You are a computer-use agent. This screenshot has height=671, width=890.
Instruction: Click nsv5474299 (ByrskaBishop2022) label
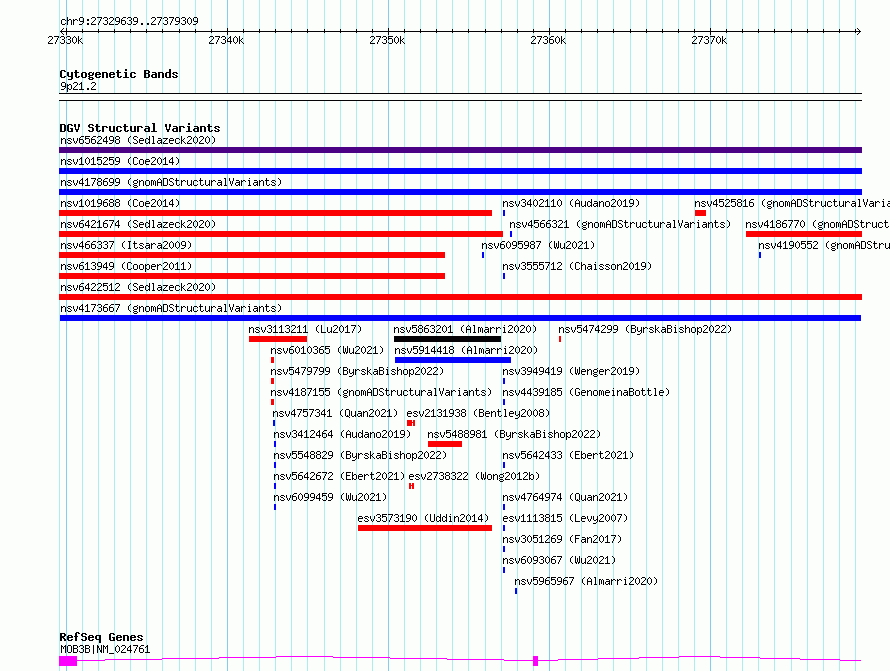click(x=645, y=329)
